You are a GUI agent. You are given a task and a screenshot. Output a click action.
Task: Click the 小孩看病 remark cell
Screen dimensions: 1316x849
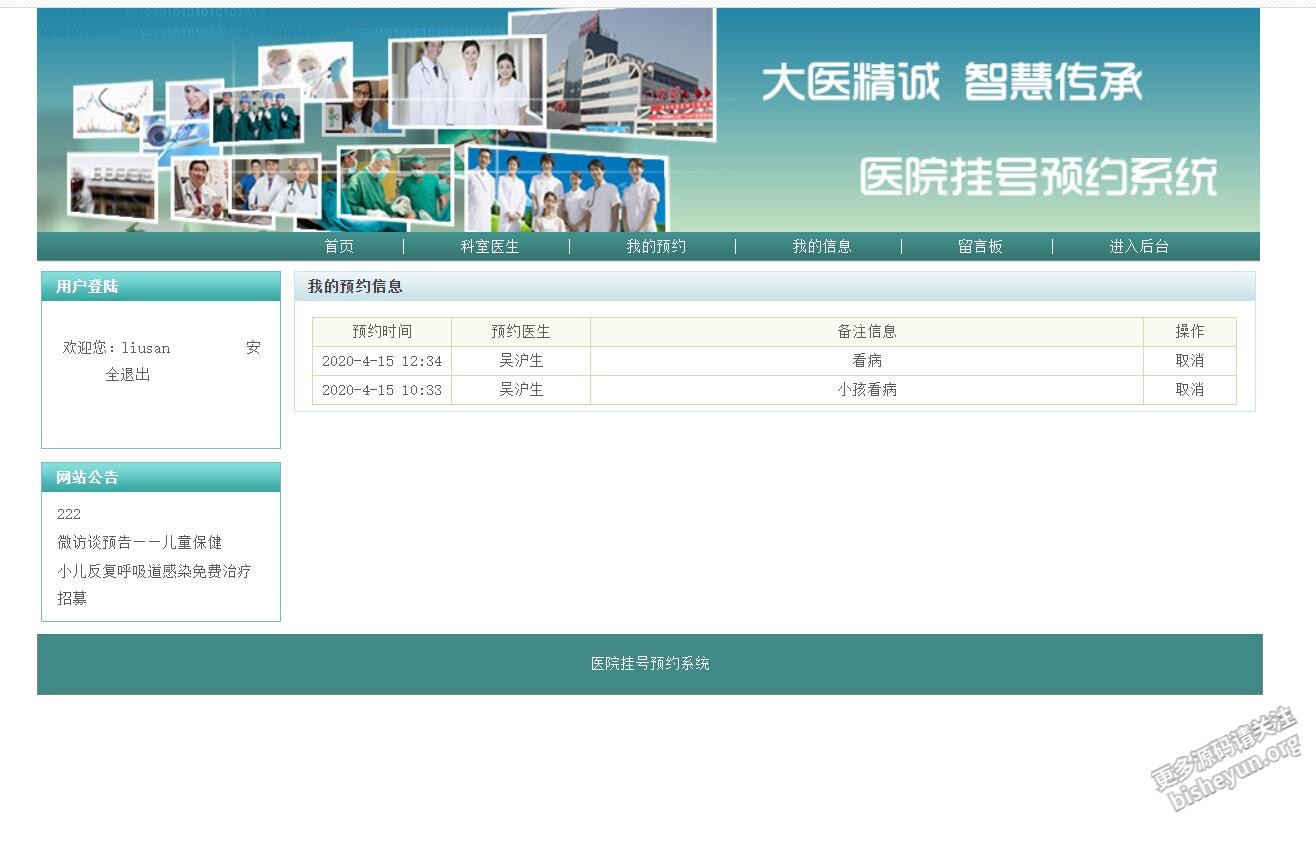point(866,390)
